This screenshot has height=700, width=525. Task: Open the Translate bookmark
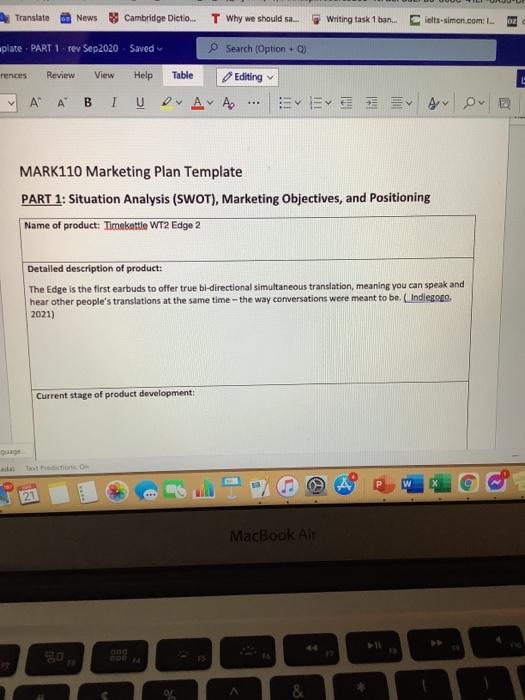coord(26,18)
